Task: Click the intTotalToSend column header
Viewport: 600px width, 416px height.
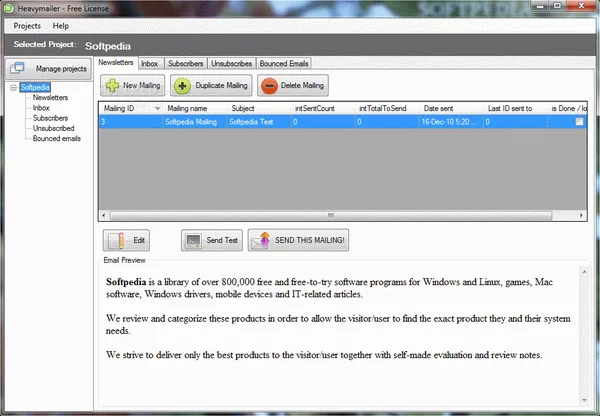Action: tap(387, 109)
